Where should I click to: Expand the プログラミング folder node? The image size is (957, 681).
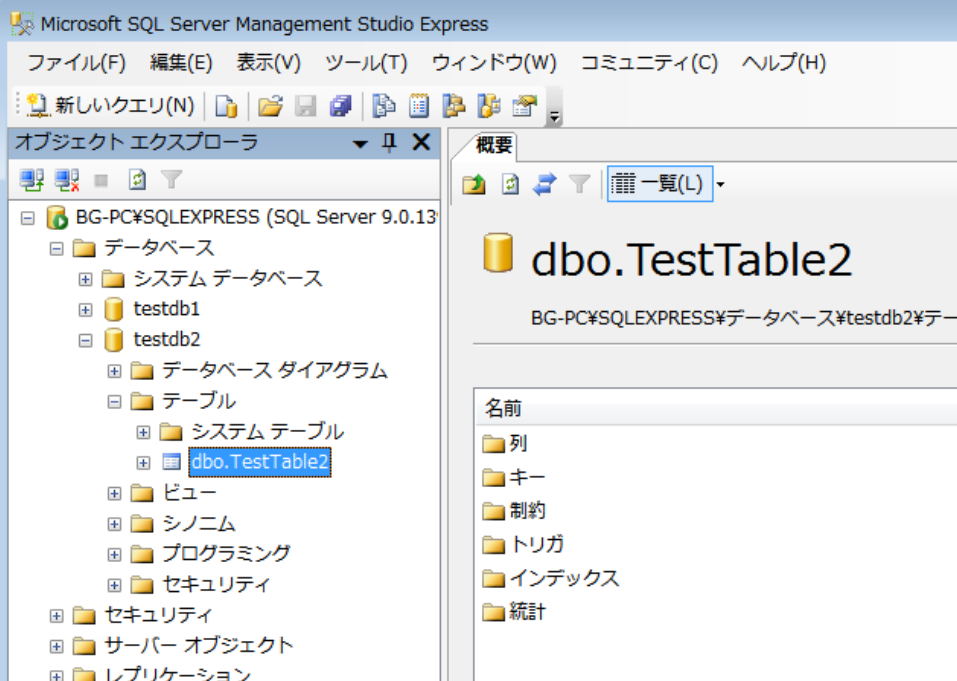coord(114,554)
